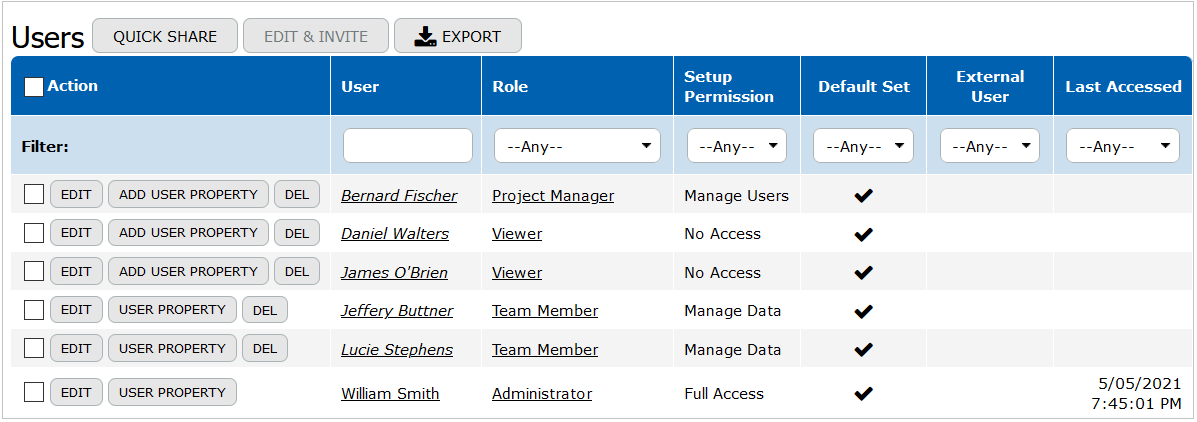Image resolution: width=1197 pixels, height=422 pixels.
Task: Open Daniel Walters user profile link
Action: tap(395, 234)
